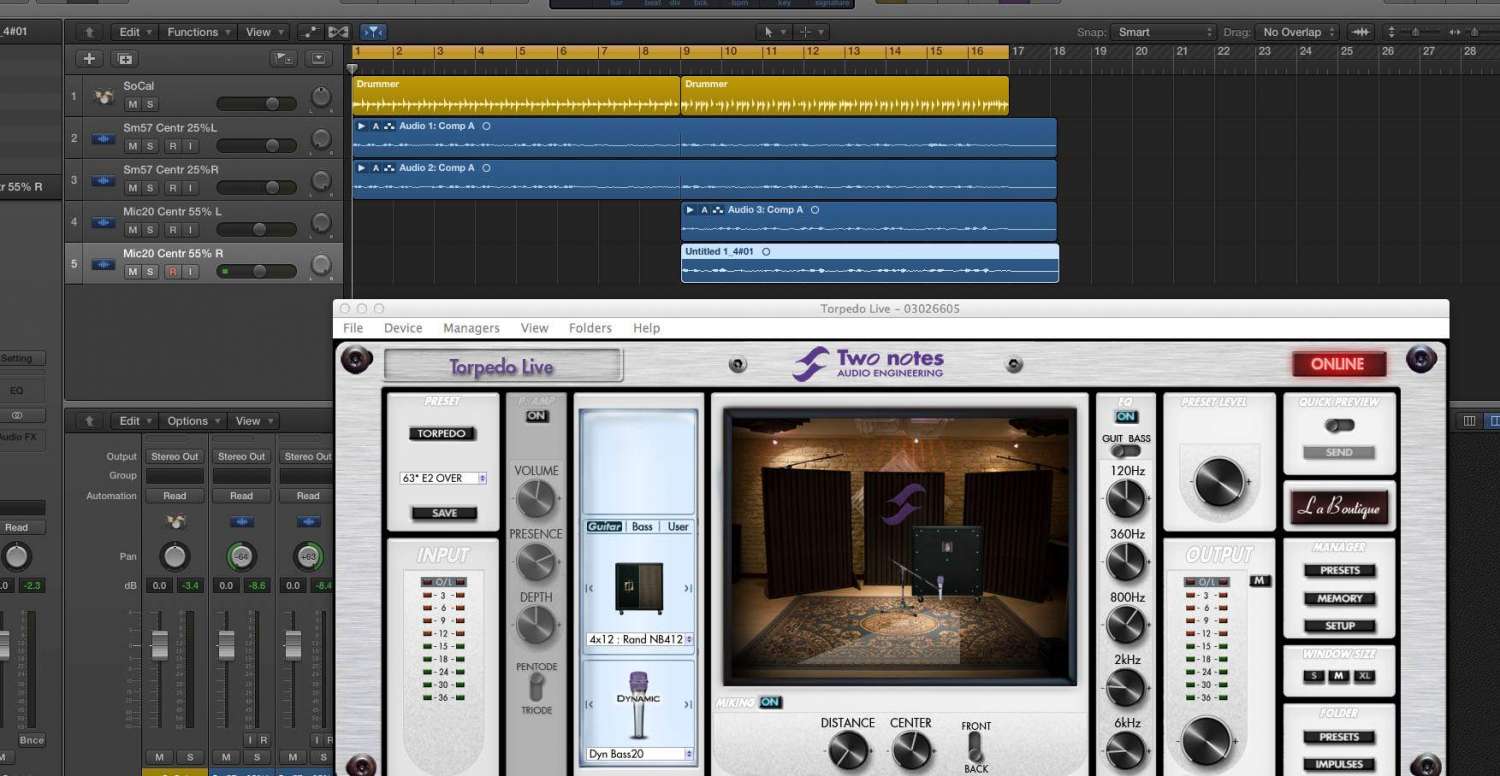
Task: Click the SoCal drummer track icon
Action: [x=102, y=97]
